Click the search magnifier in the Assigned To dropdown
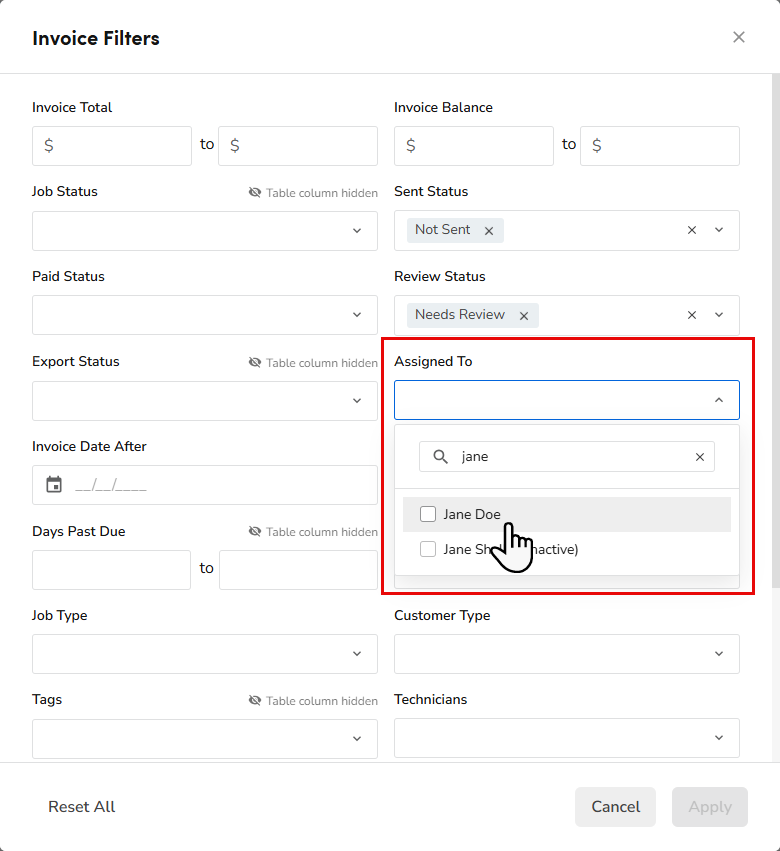 440,457
